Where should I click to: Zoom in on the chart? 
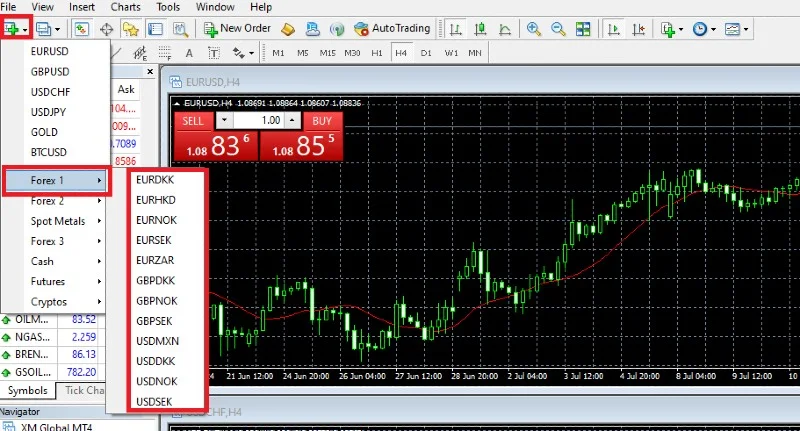534,29
